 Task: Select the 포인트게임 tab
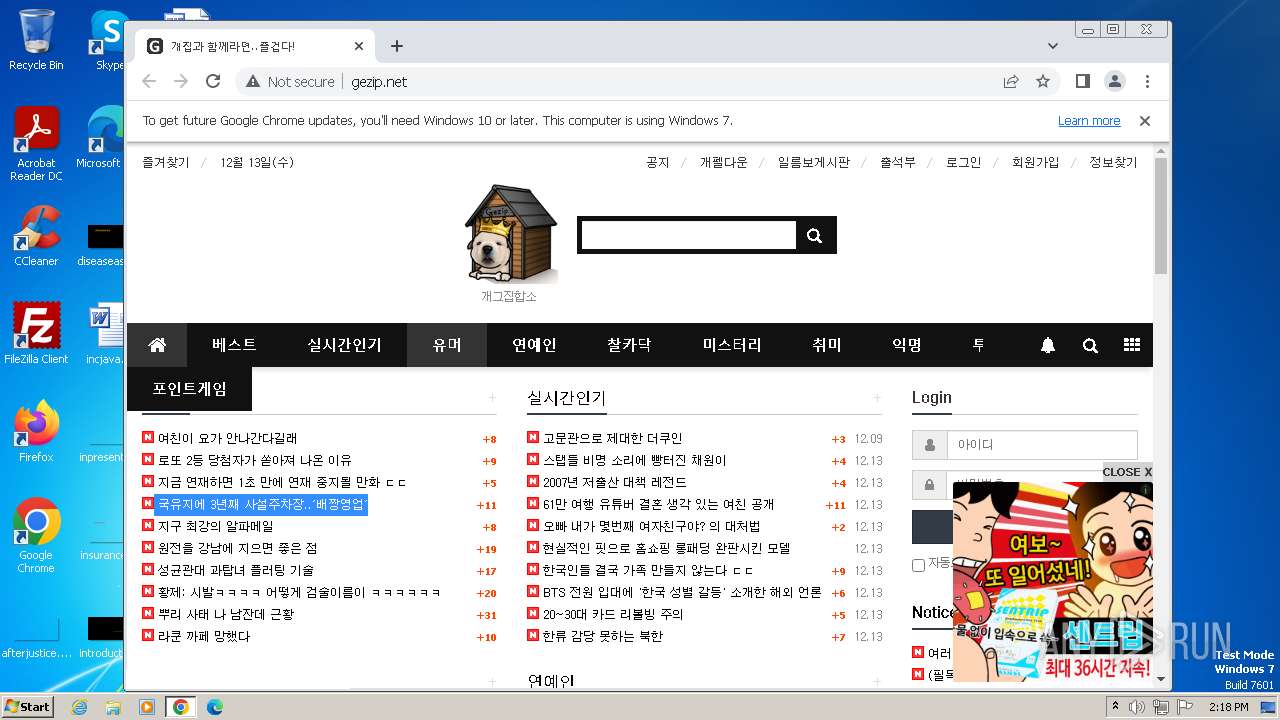(190, 389)
